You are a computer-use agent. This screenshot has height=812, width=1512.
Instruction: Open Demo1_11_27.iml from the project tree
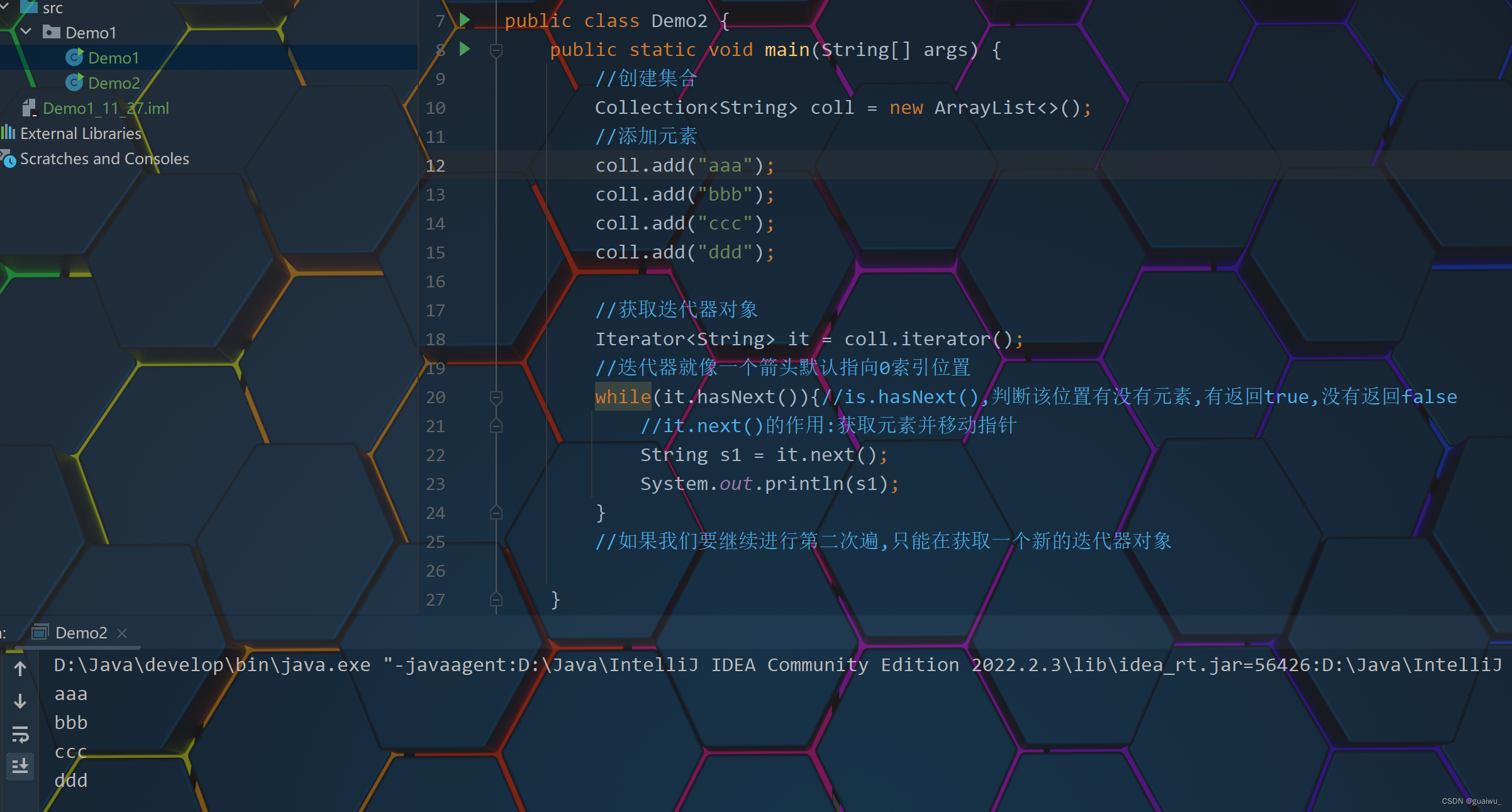click(x=106, y=108)
